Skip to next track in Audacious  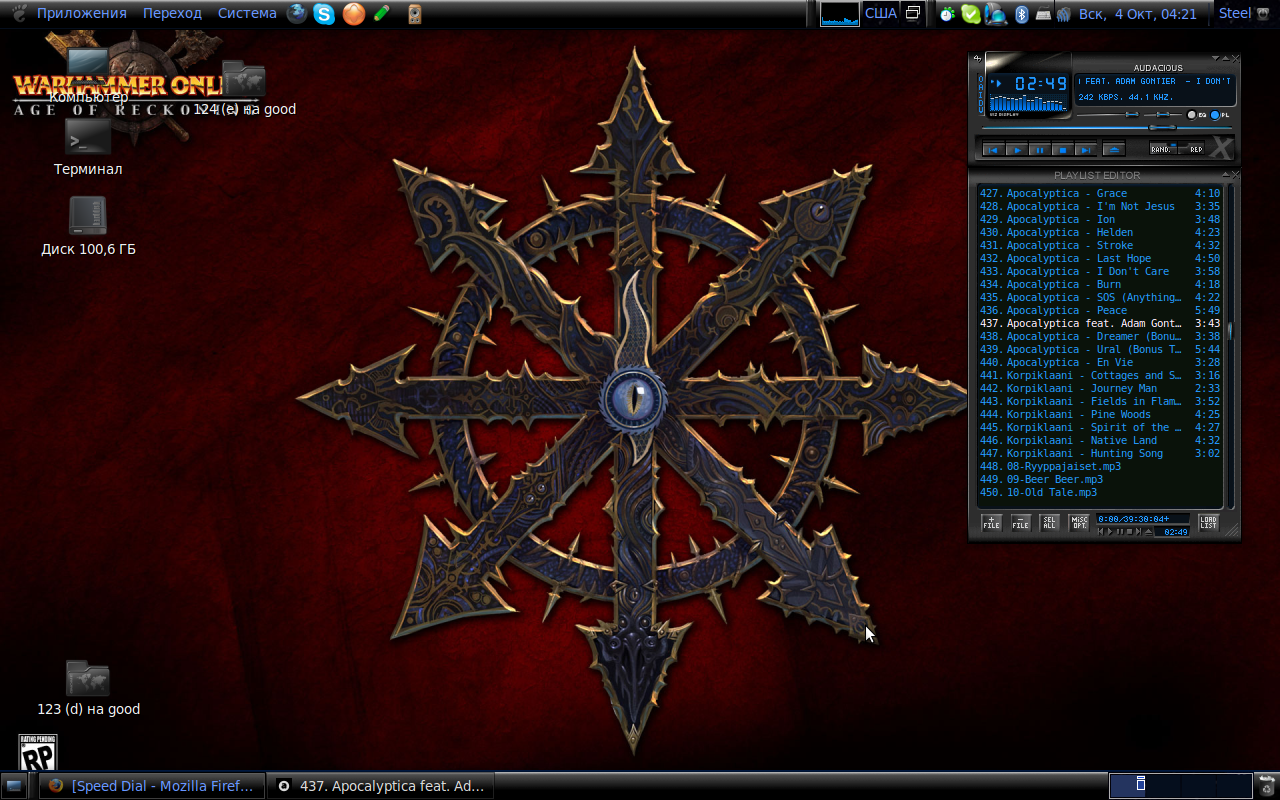(1085, 150)
